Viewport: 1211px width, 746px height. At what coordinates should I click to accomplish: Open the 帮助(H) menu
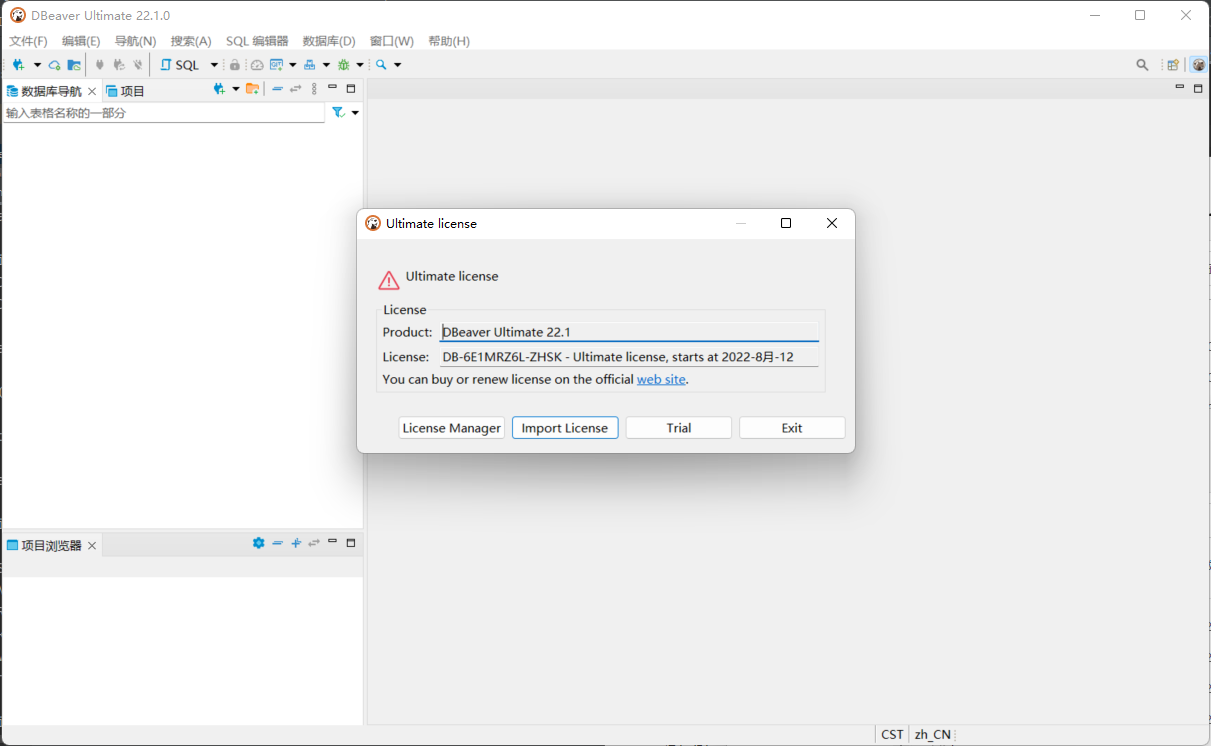[449, 41]
